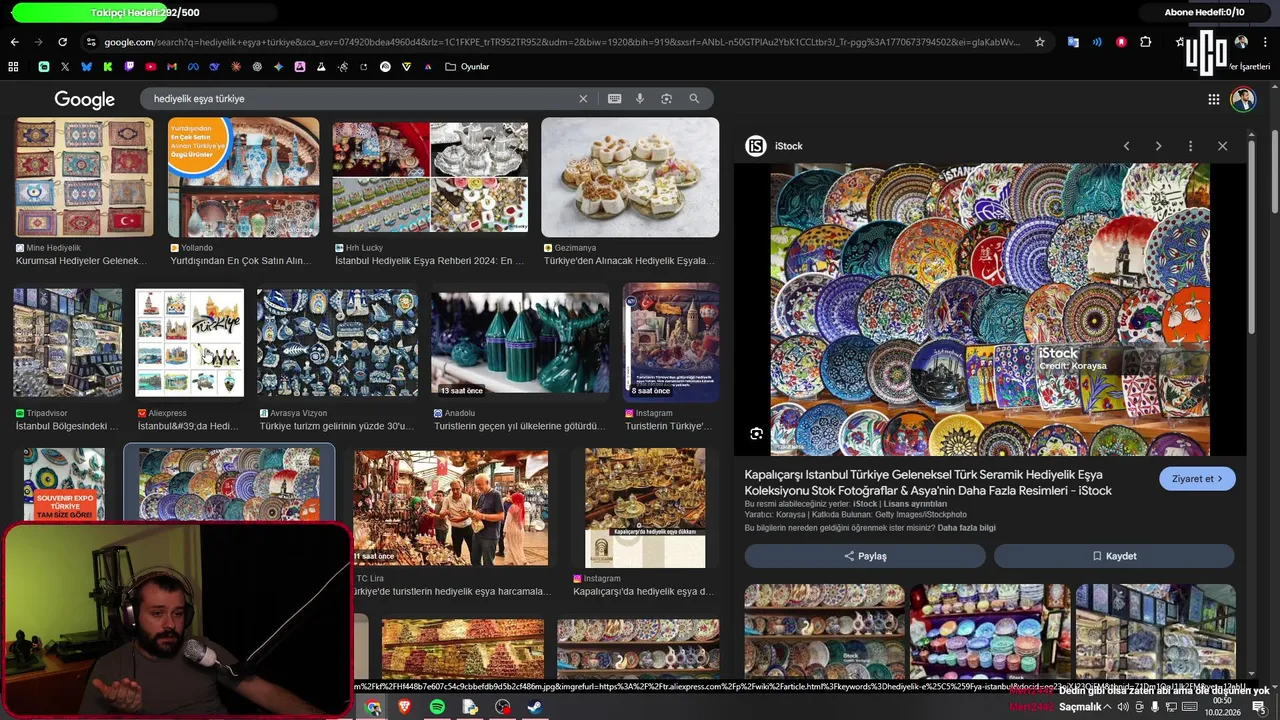1280x720 pixels.
Task: Open İstanbul Hediyelik Eşya Rehberi 2024 title
Action: 430,261
